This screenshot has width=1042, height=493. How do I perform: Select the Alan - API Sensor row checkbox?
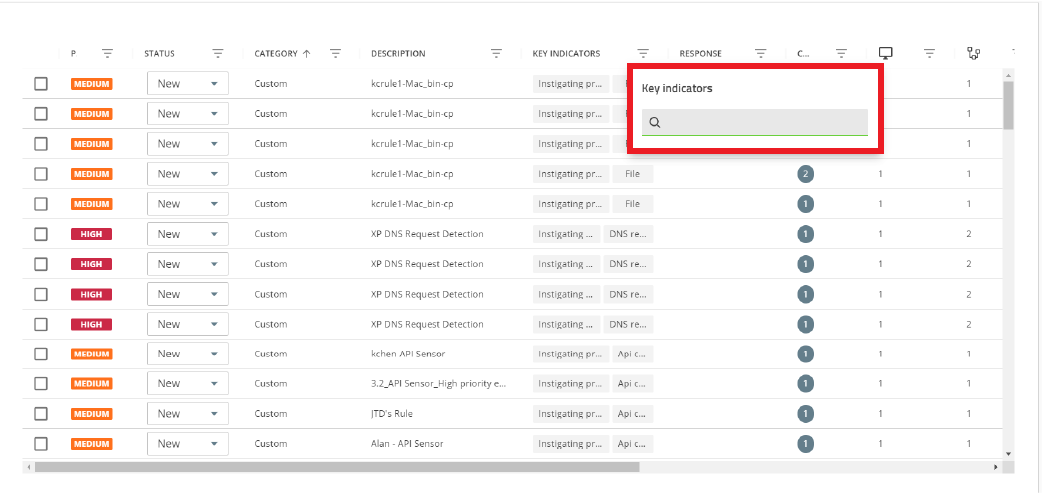(x=41, y=444)
